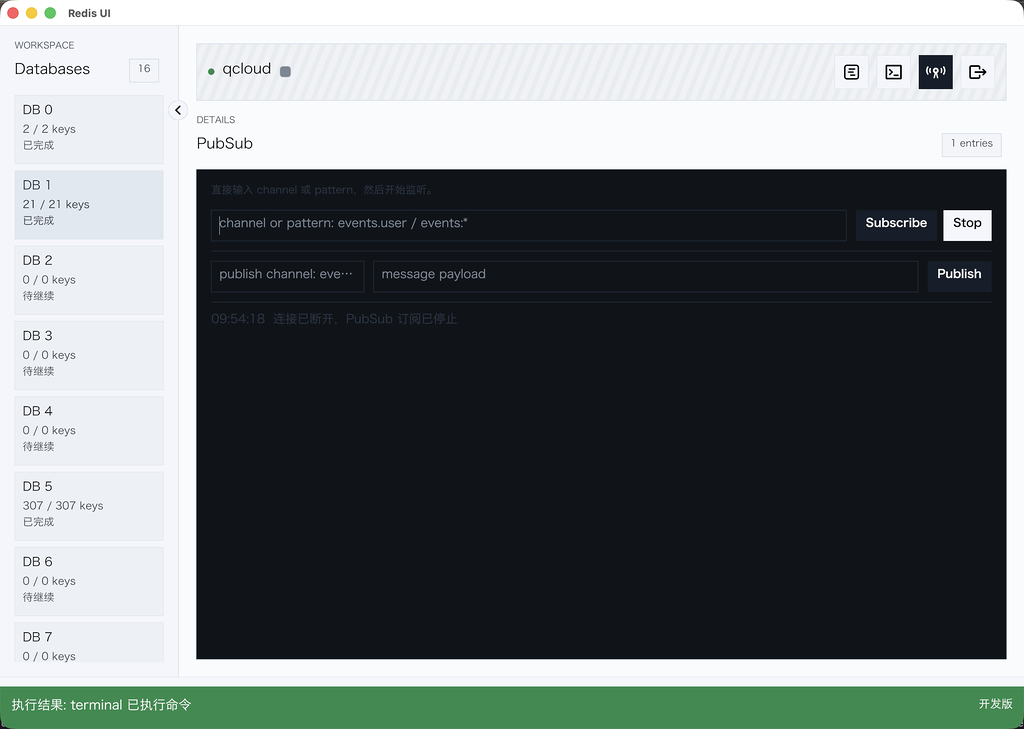This screenshot has height=729, width=1024.
Task: Select DB 3 database entry
Action: point(89,354)
